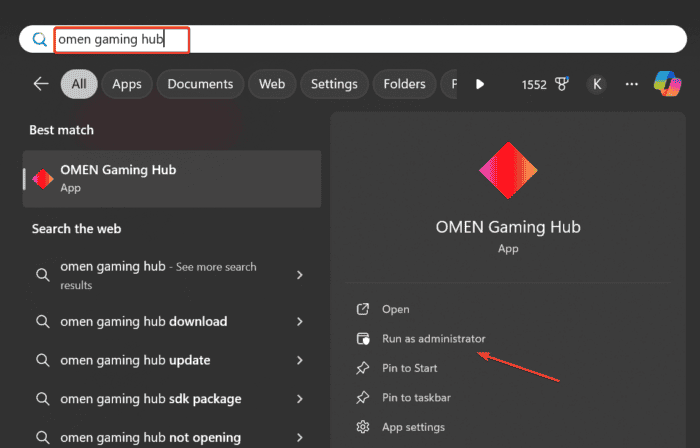Click the Open external-link icon
This screenshot has width=700, height=448.
click(362, 309)
